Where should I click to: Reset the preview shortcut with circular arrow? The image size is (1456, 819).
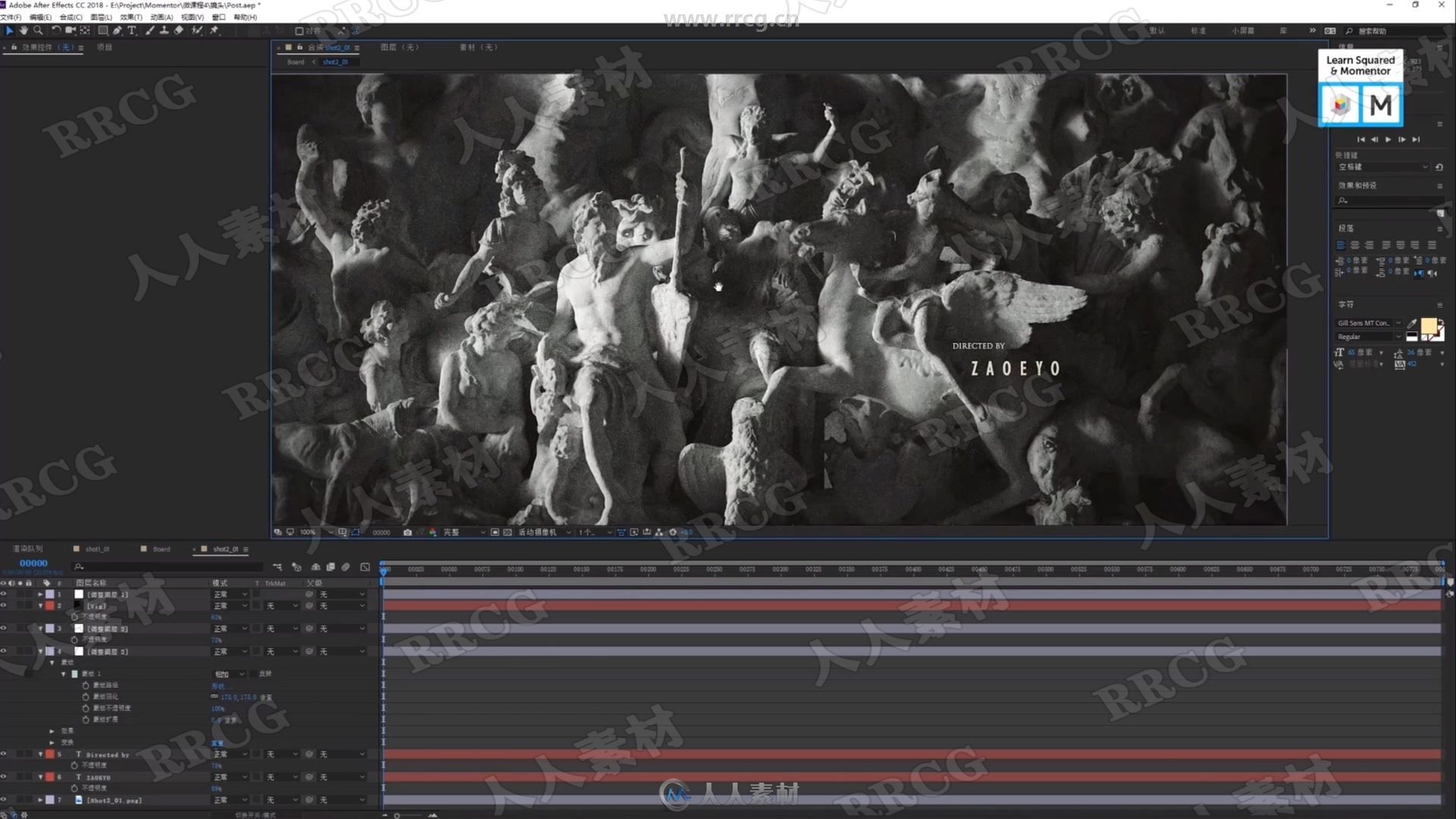click(1439, 167)
